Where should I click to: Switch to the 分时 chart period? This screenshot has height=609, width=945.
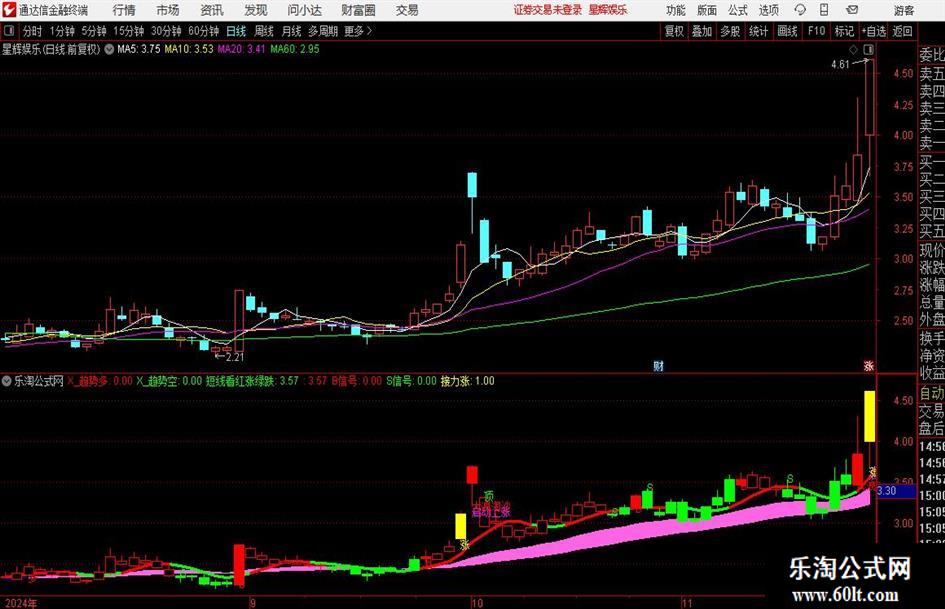[32, 31]
